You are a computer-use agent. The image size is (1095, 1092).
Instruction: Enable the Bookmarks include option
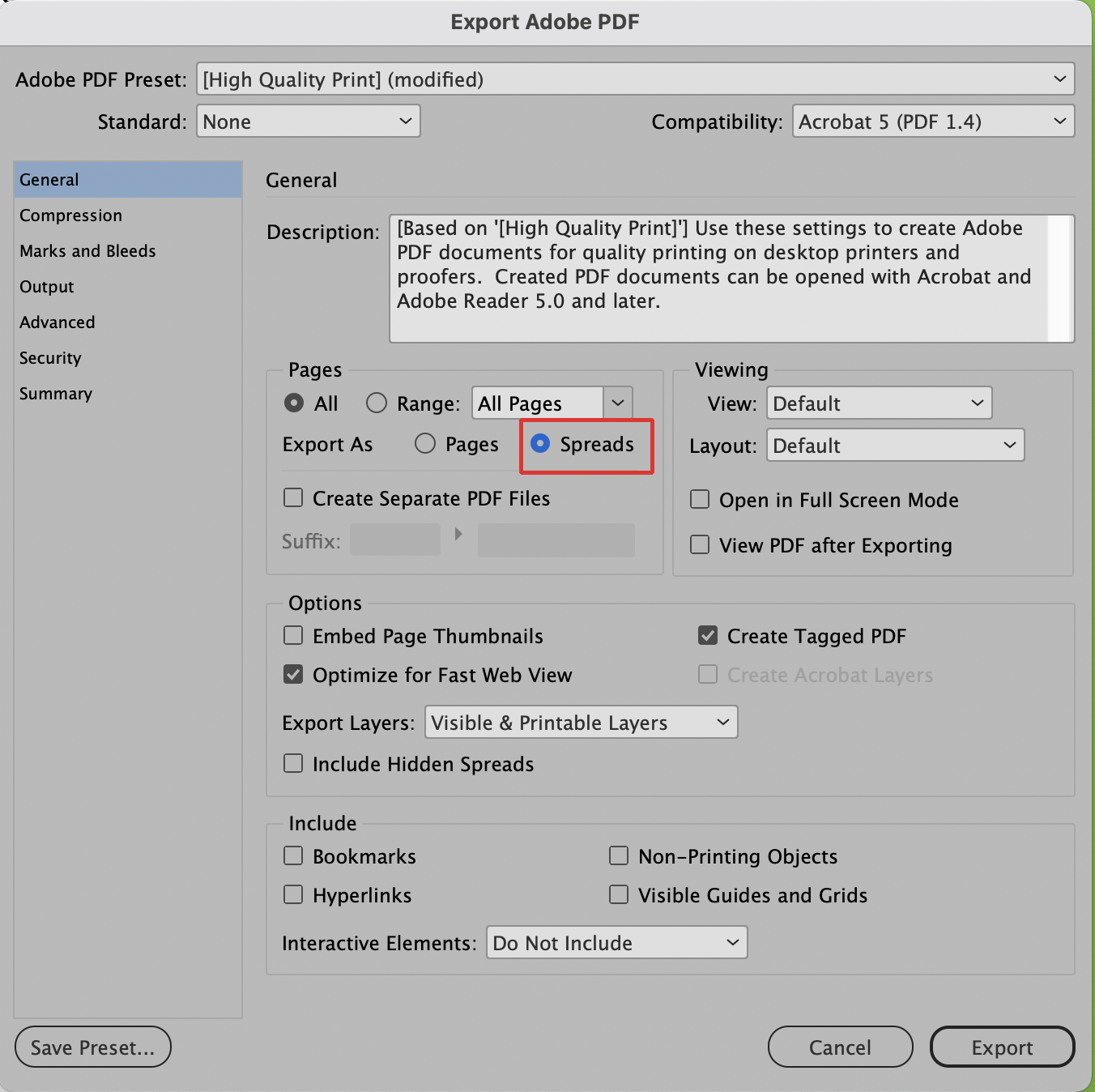coord(293,855)
